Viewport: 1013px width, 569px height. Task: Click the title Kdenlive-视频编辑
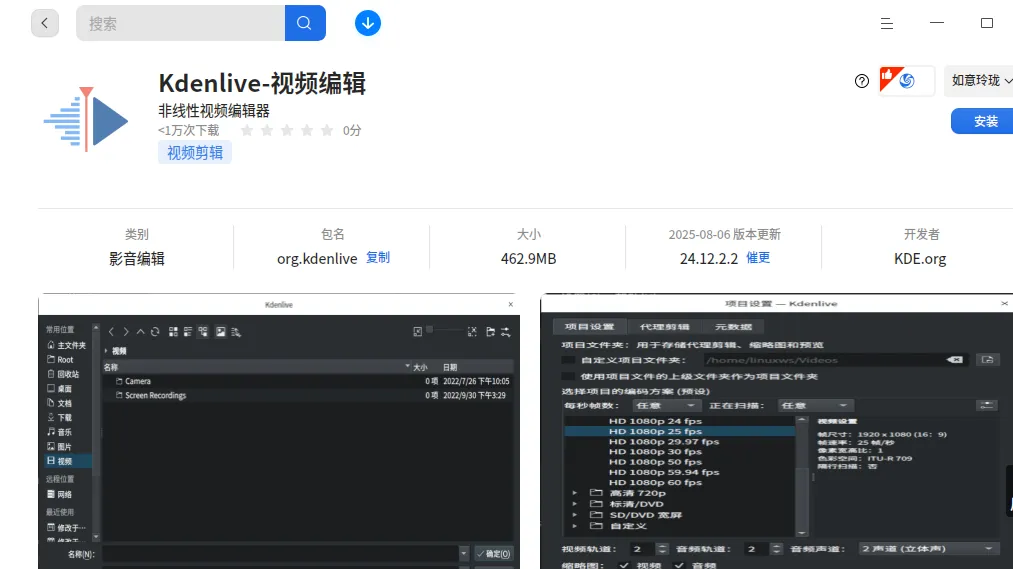tap(262, 83)
